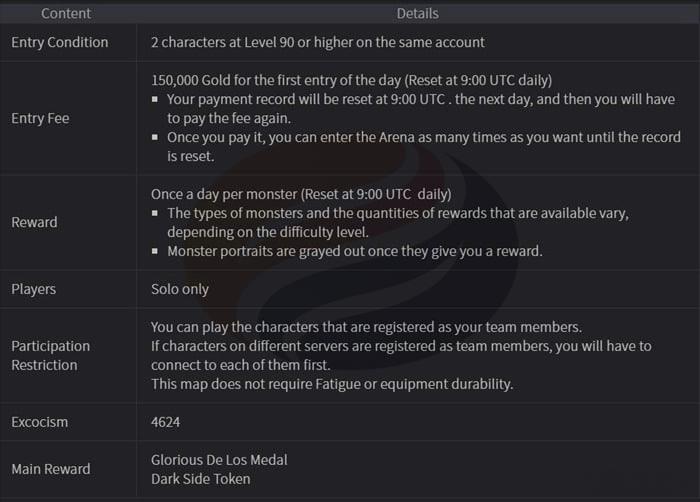Click the Glorious De Los Medal entry
Screen dimensions: 700x502
[219, 460]
